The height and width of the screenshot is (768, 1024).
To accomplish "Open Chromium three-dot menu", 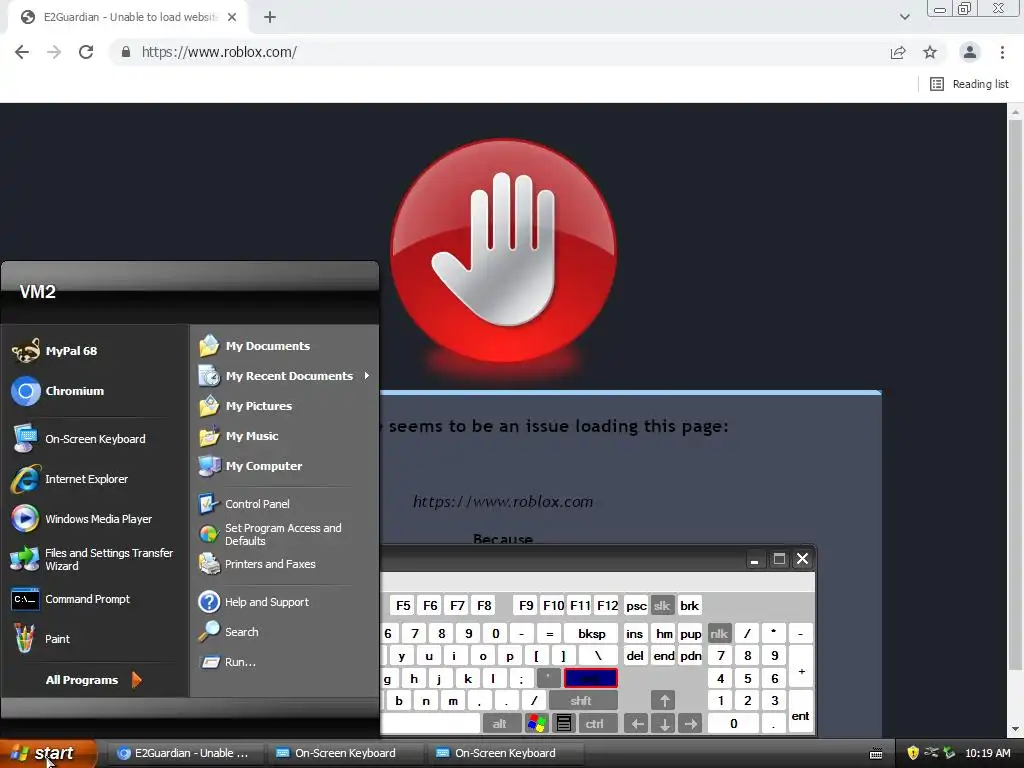I will [x=1002, y=52].
